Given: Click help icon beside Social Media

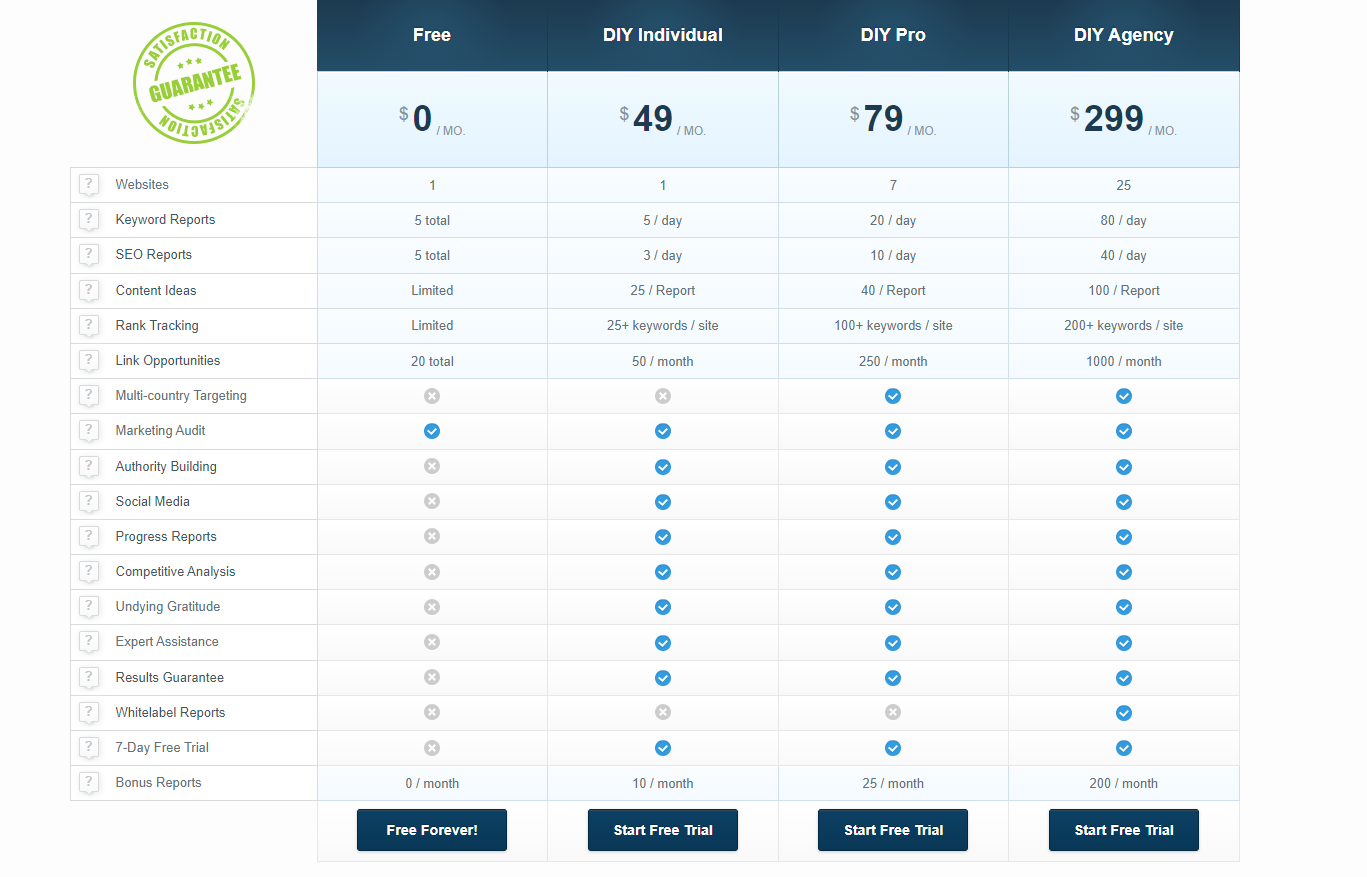Looking at the screenshot, I should tap(89, 502).
